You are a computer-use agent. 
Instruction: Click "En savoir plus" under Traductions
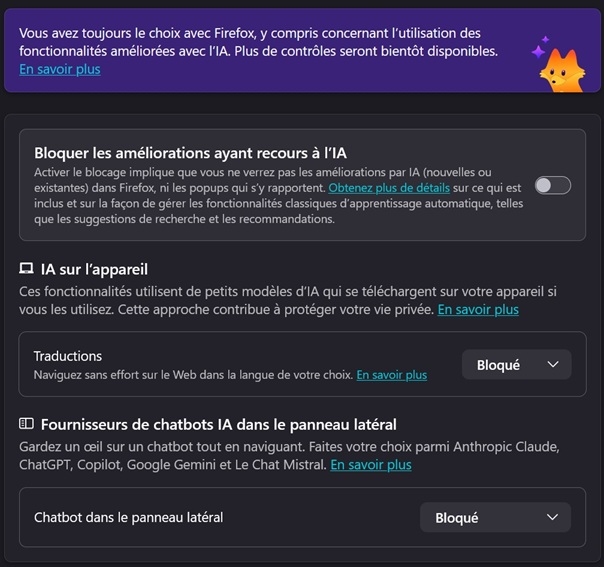tap(391, 375)
